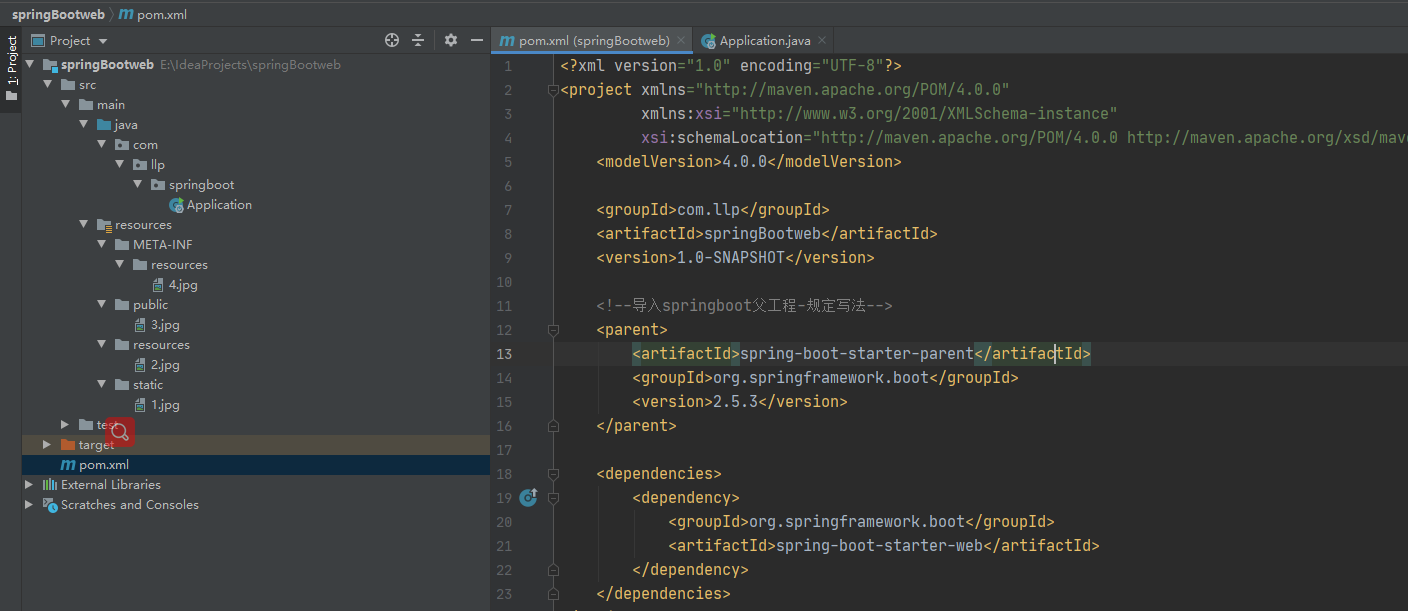Click the gutter dependency navigation icon on line 19
This screenshot has height=611, width=1408.
[528, 497]
